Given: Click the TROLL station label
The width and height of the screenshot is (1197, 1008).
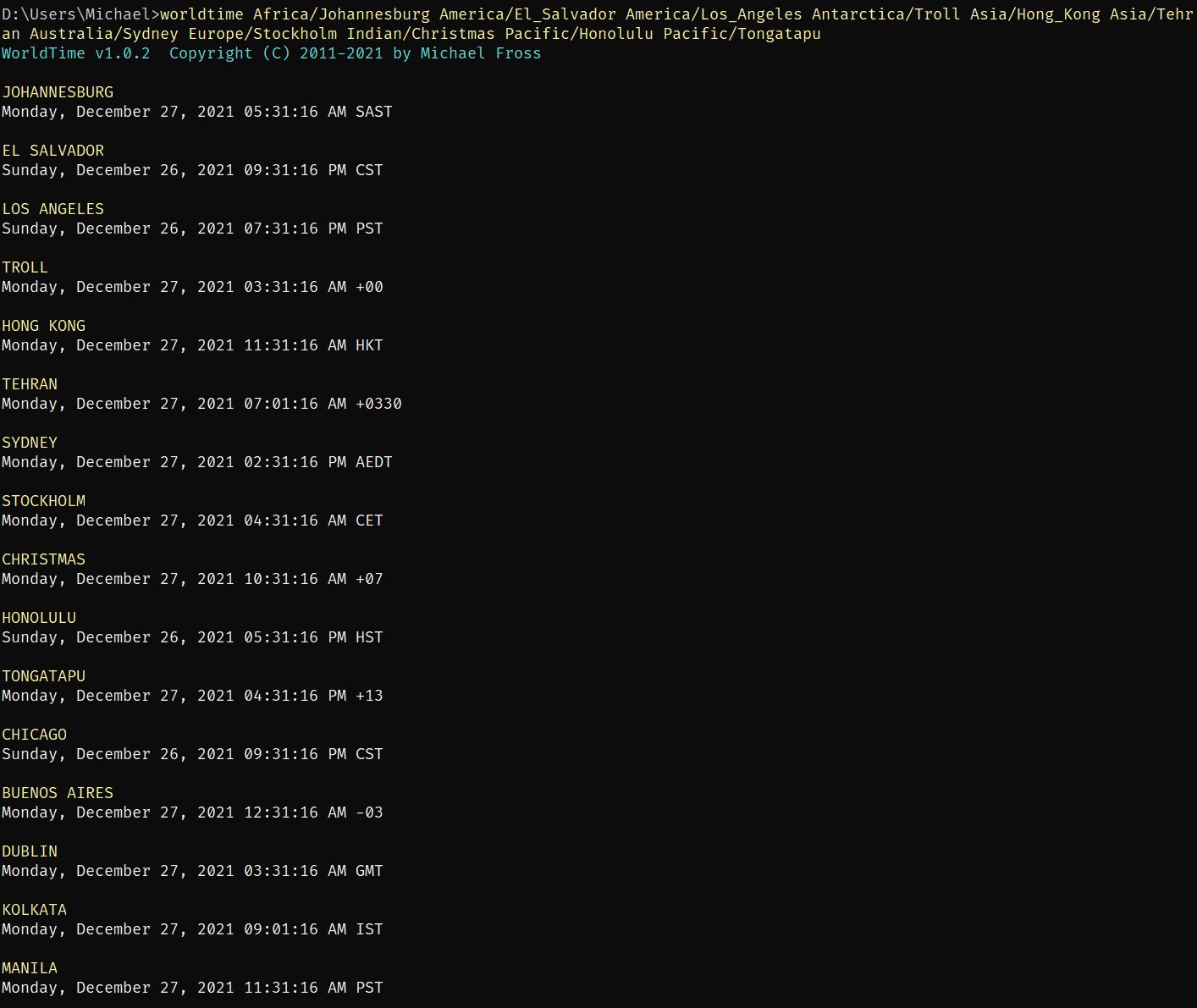Looking at the screenshot, I should pyautogui.click(x=25, y=267).
